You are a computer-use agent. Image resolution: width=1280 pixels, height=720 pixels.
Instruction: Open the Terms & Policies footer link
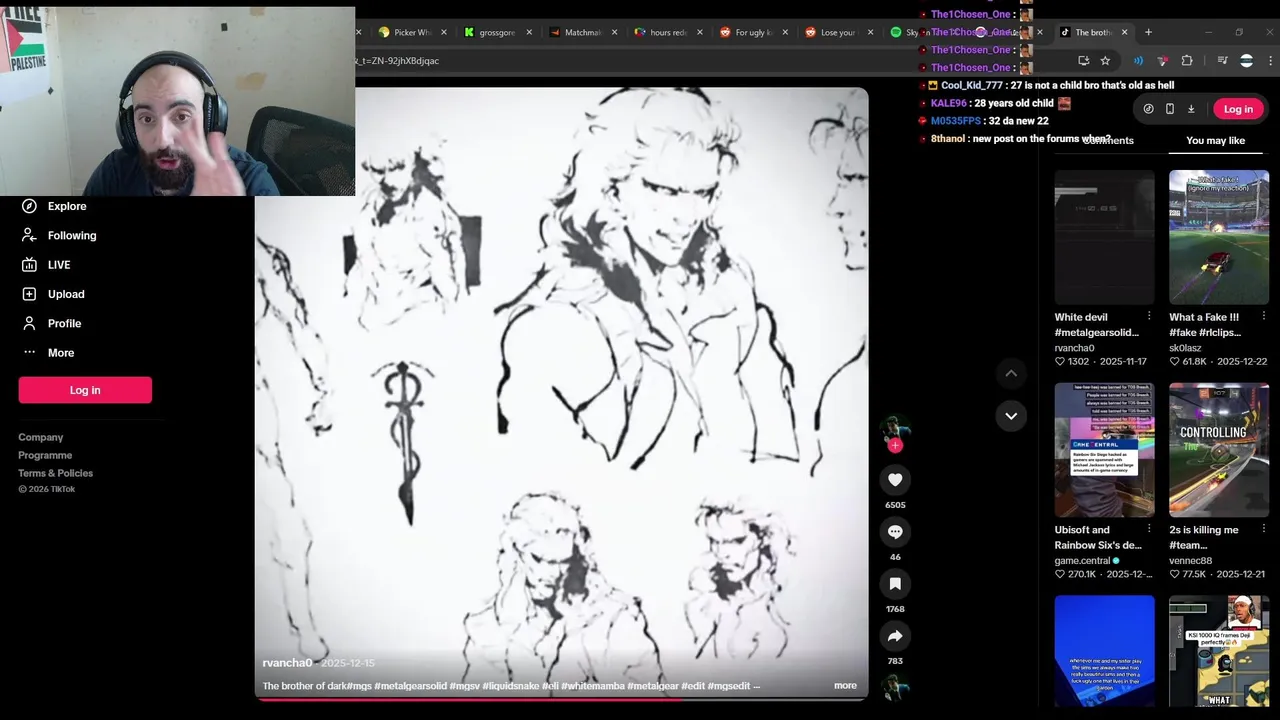55,473
